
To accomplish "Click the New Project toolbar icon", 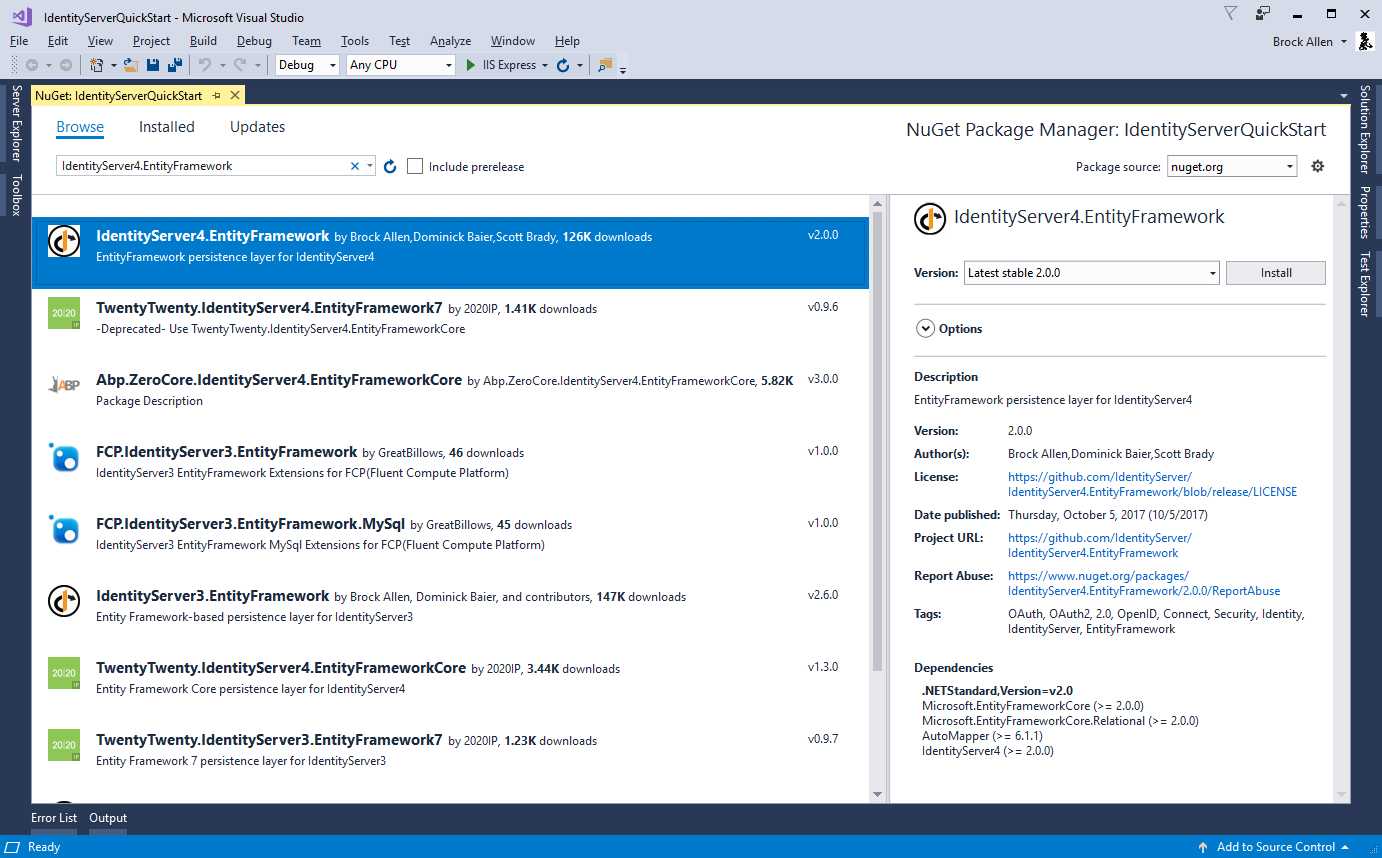I will pyautogui.click(x=97, y=65).
